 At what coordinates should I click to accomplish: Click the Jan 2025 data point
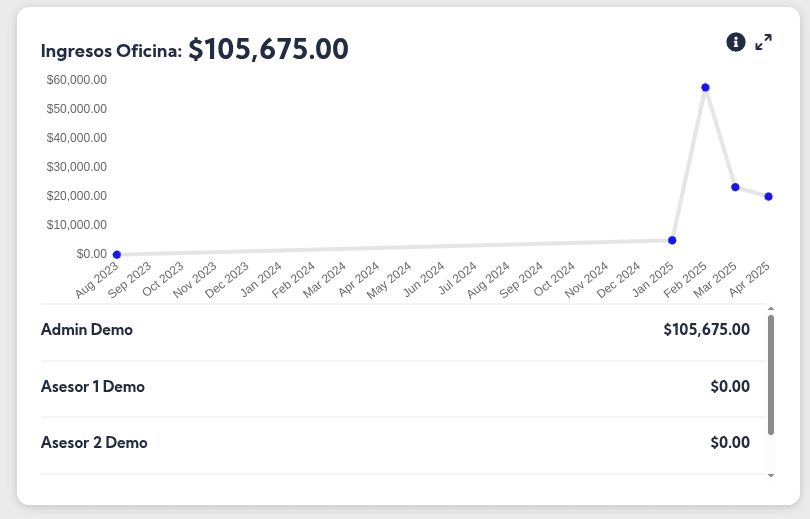[x=672, y=240]
